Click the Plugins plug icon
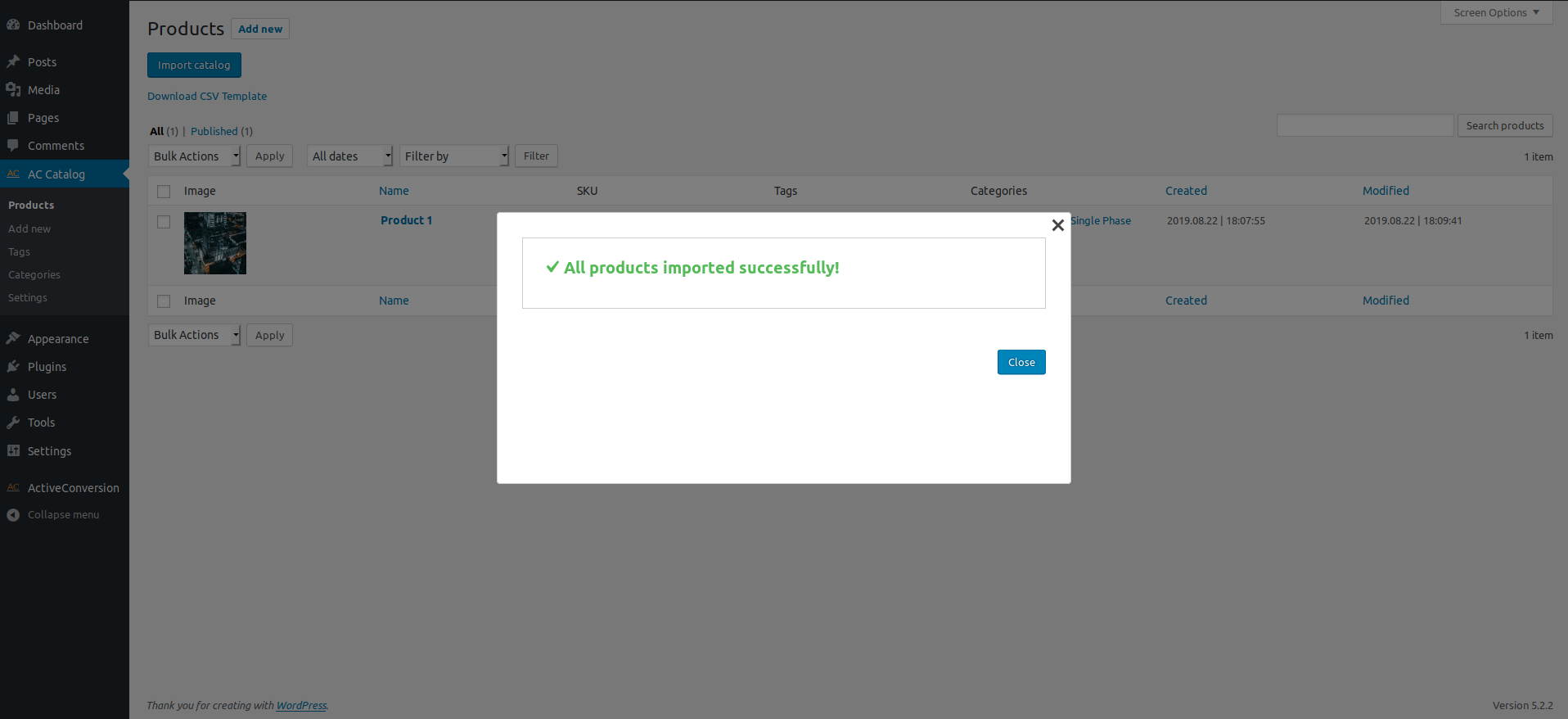 click(13, 366)
